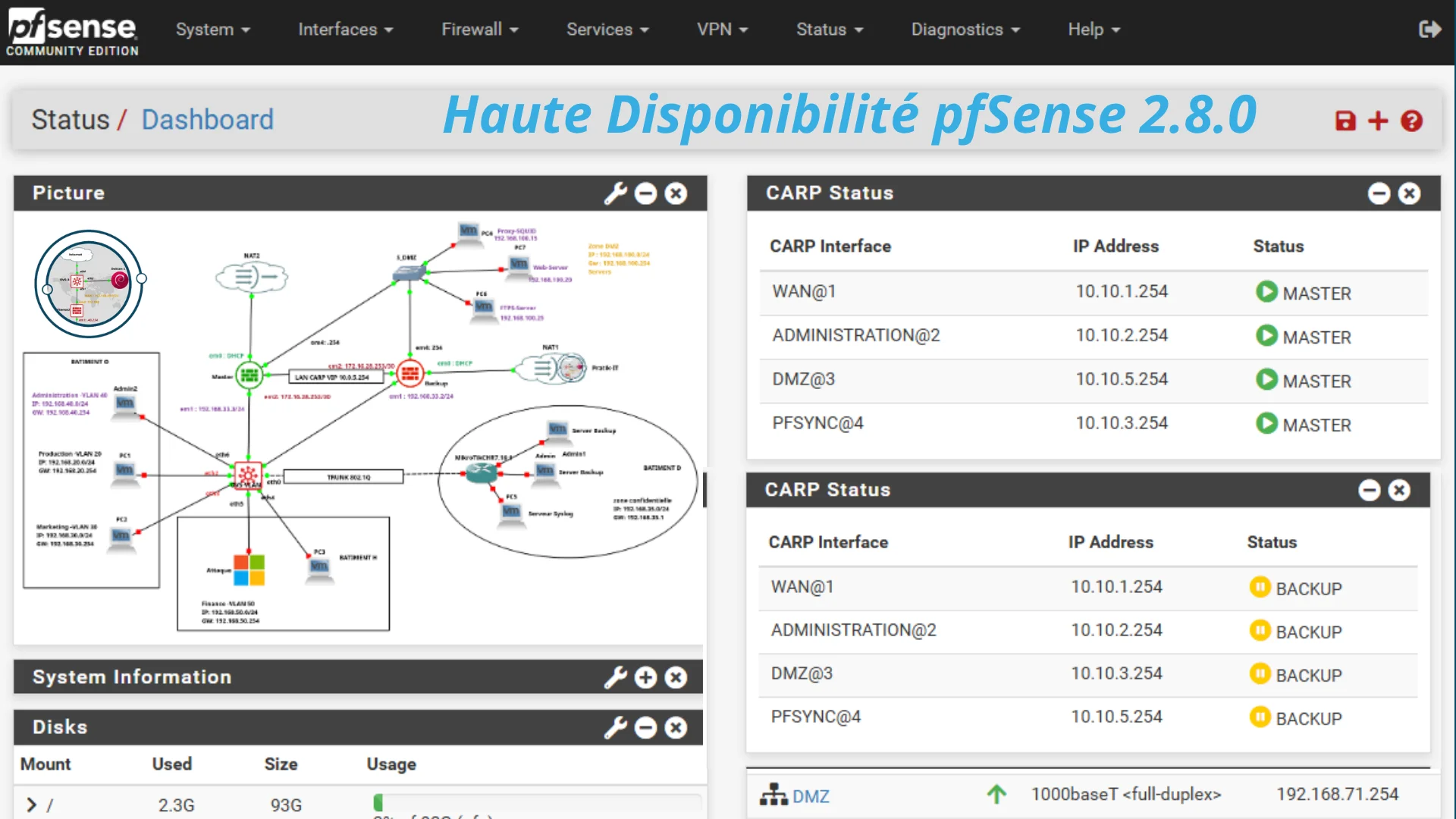The image size is (1456, 819).
Task: Close the Disks widget
Action: point(676,727)
